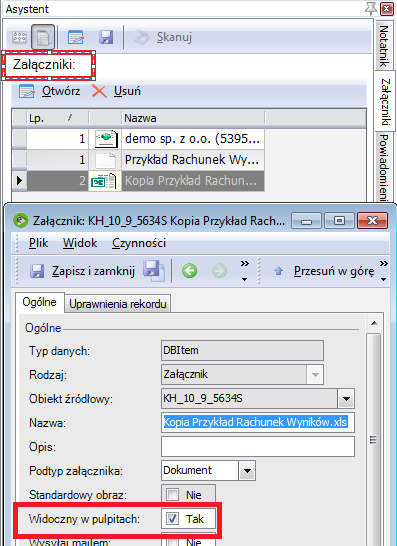Toggle the Wysyłaj mailem checkbox
The height and width of the screenshot is (546, 397).
[172, 542]
